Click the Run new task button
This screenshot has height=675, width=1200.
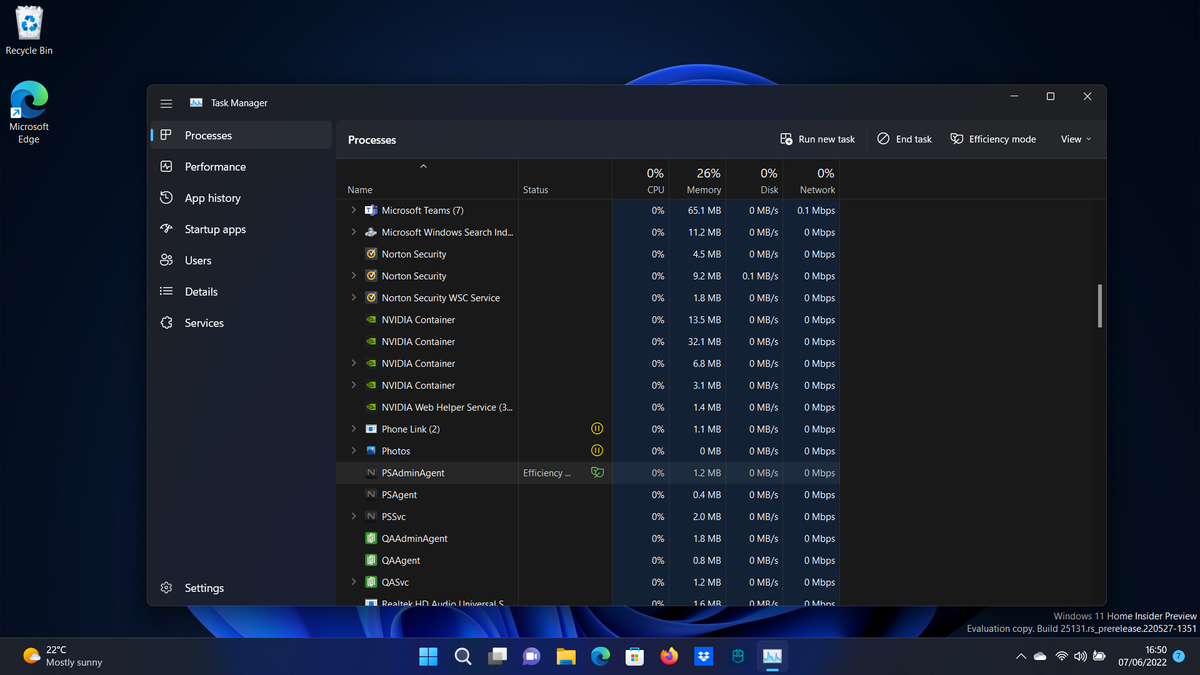coord(817,139)
